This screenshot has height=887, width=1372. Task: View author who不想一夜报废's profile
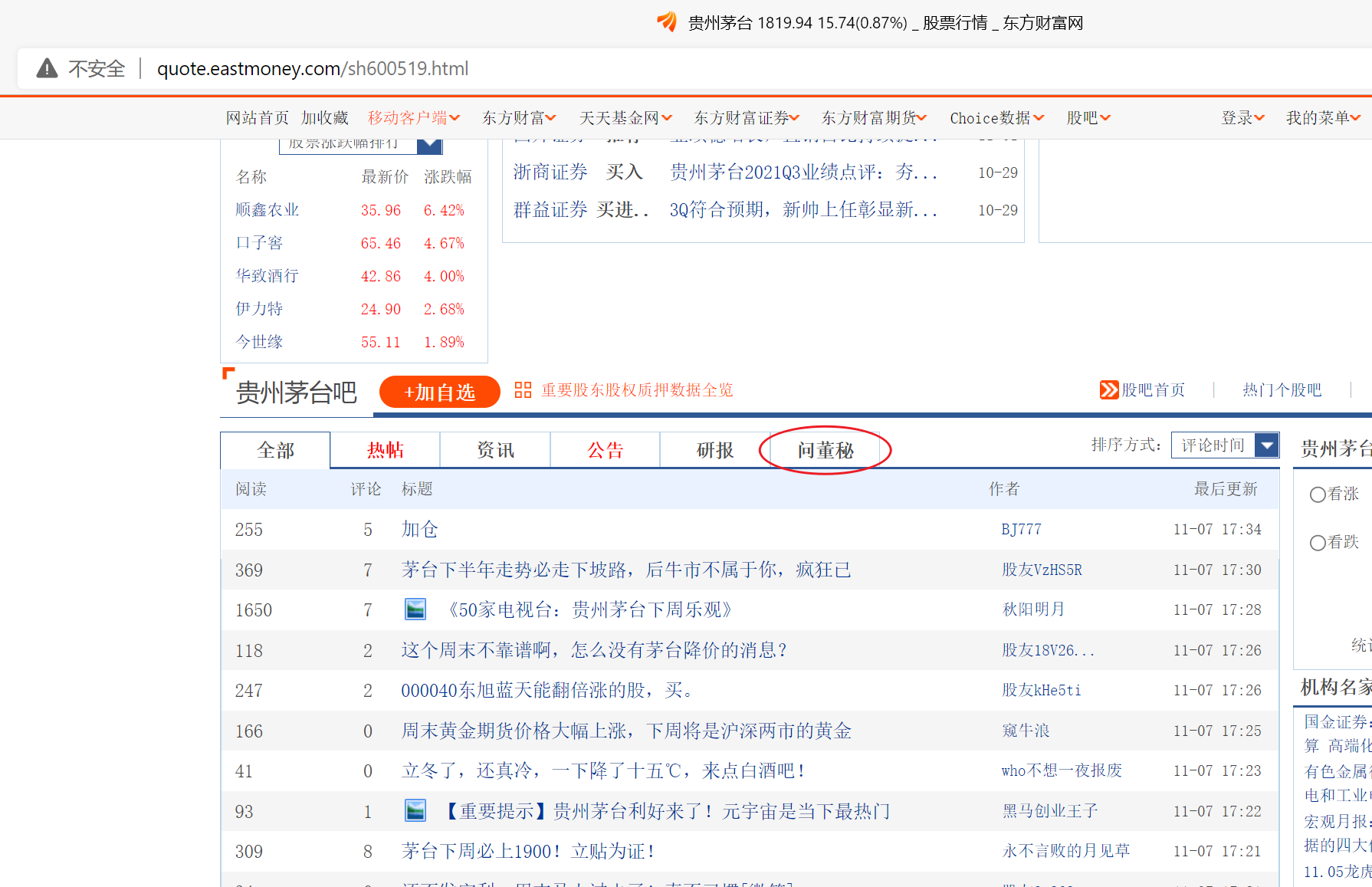pyautogui.click(x=1062, y=770)
